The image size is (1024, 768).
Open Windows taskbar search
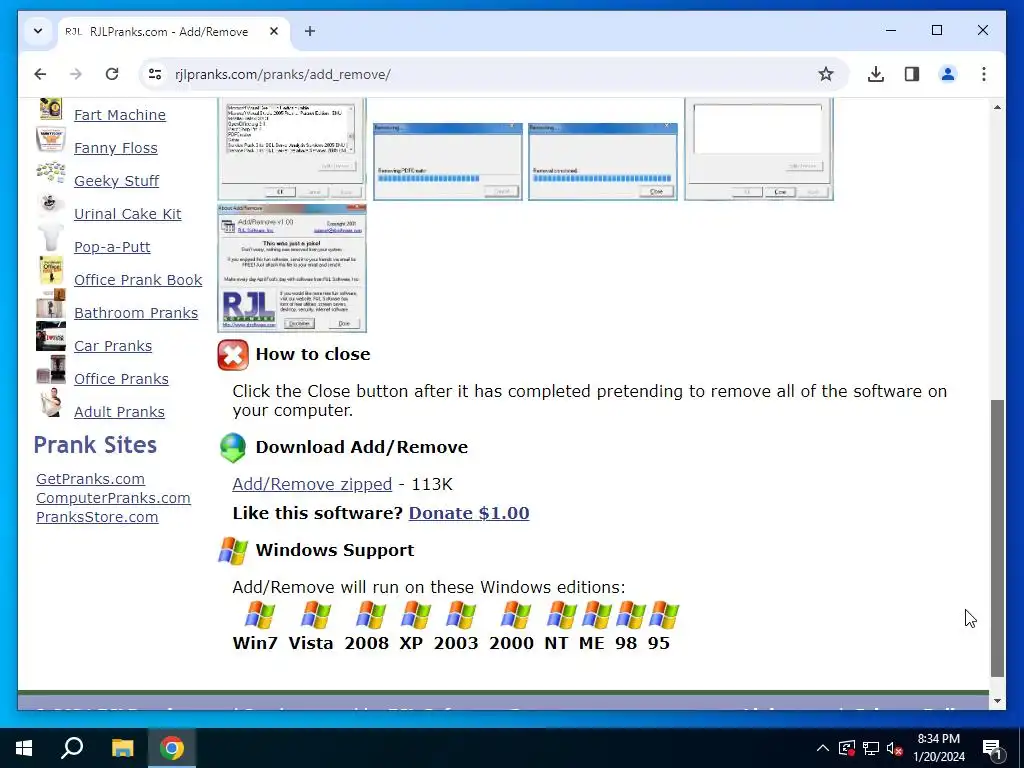72,748
